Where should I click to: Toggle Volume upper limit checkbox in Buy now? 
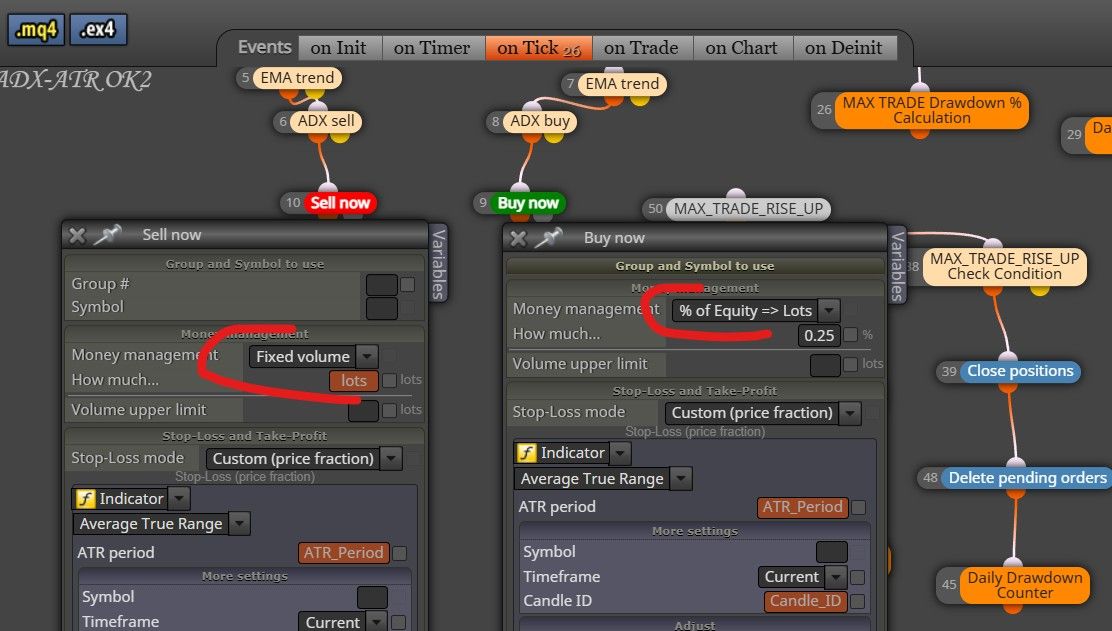click(851, 364)
